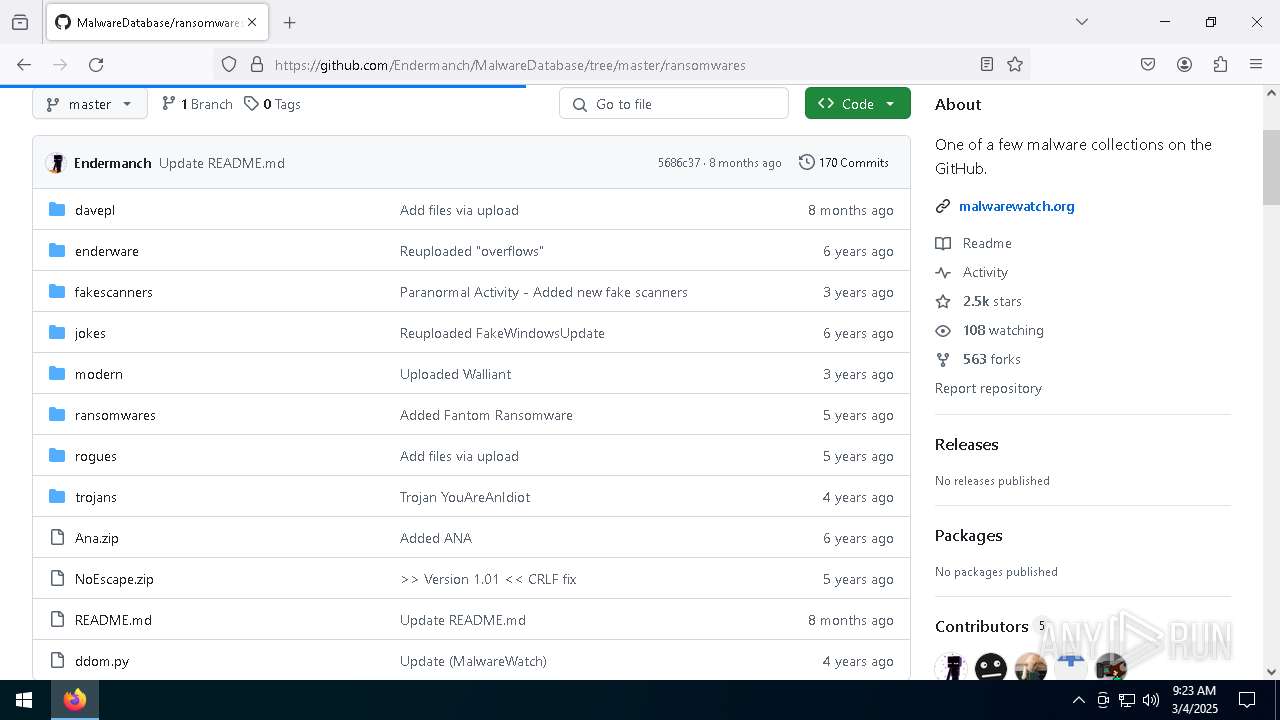Open the ransomwares folder
Image resolution: width=1280 pixels, height=720 pixels.
point(115,415)
